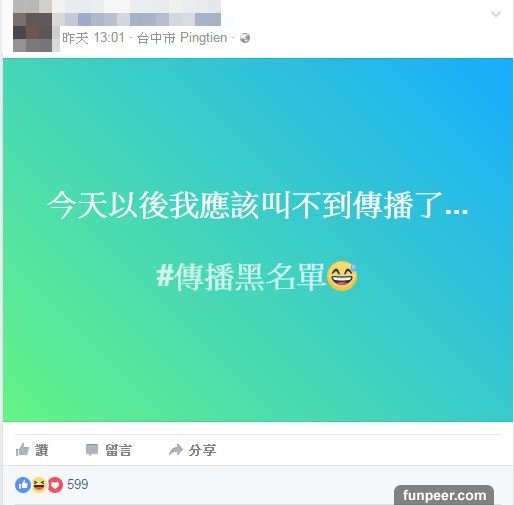Click the funpeer.com watermark badge
514x505 pixels.
tap(444, 495)
